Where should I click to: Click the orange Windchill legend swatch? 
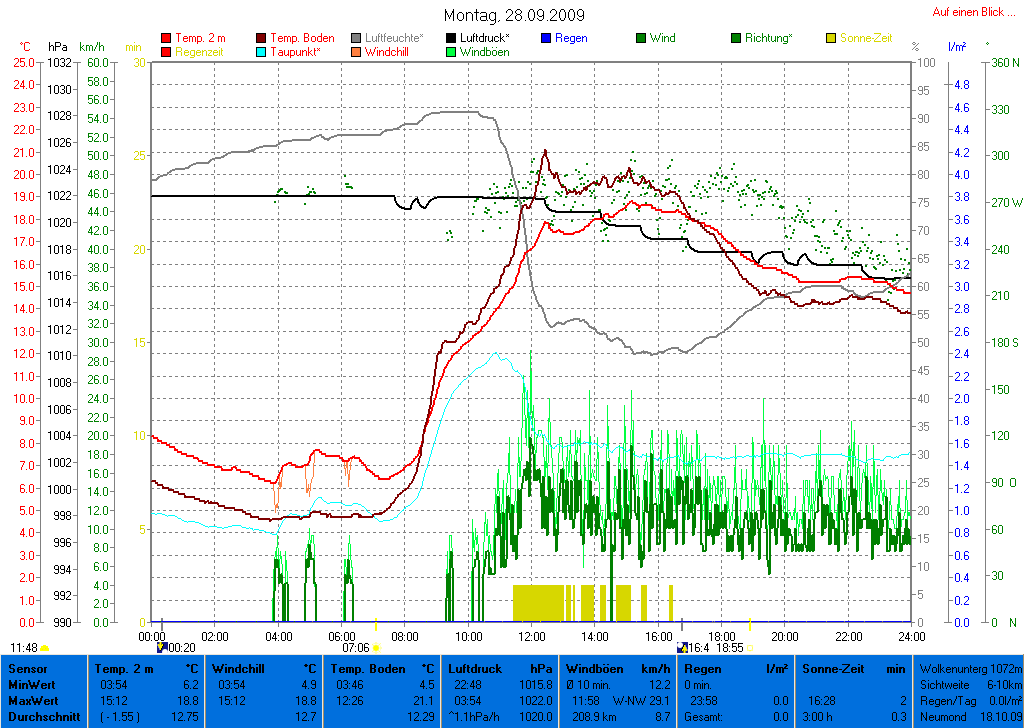point(356,52)
